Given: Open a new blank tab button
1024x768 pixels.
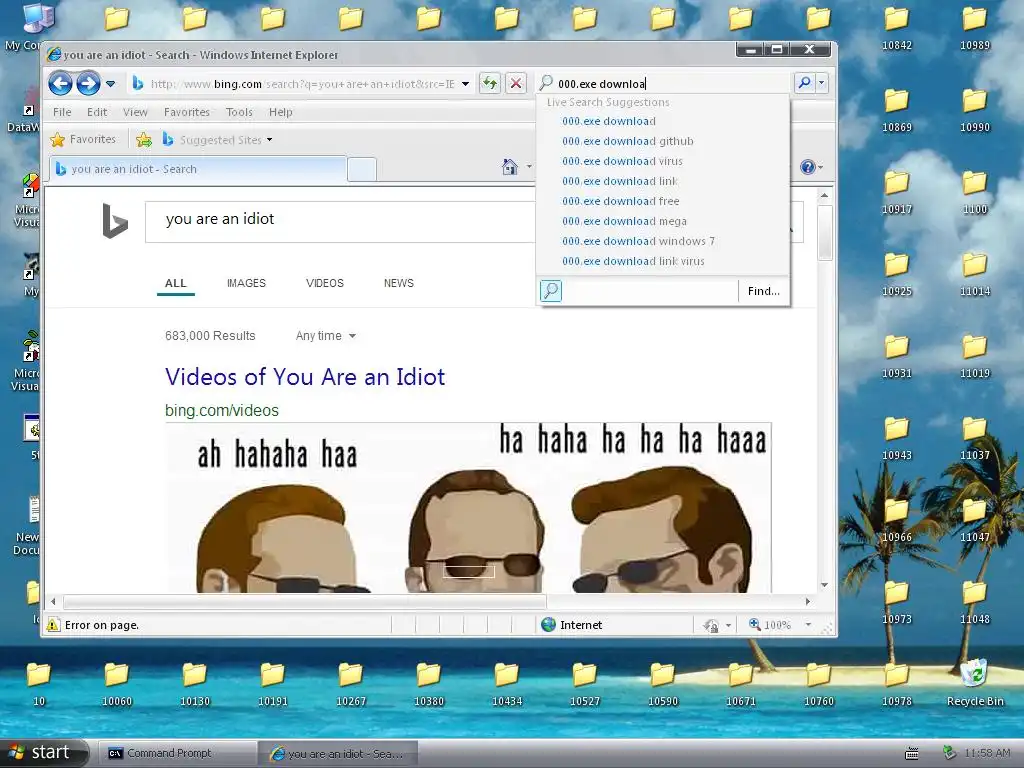Looking at the screenshot, I should point(362,169).
